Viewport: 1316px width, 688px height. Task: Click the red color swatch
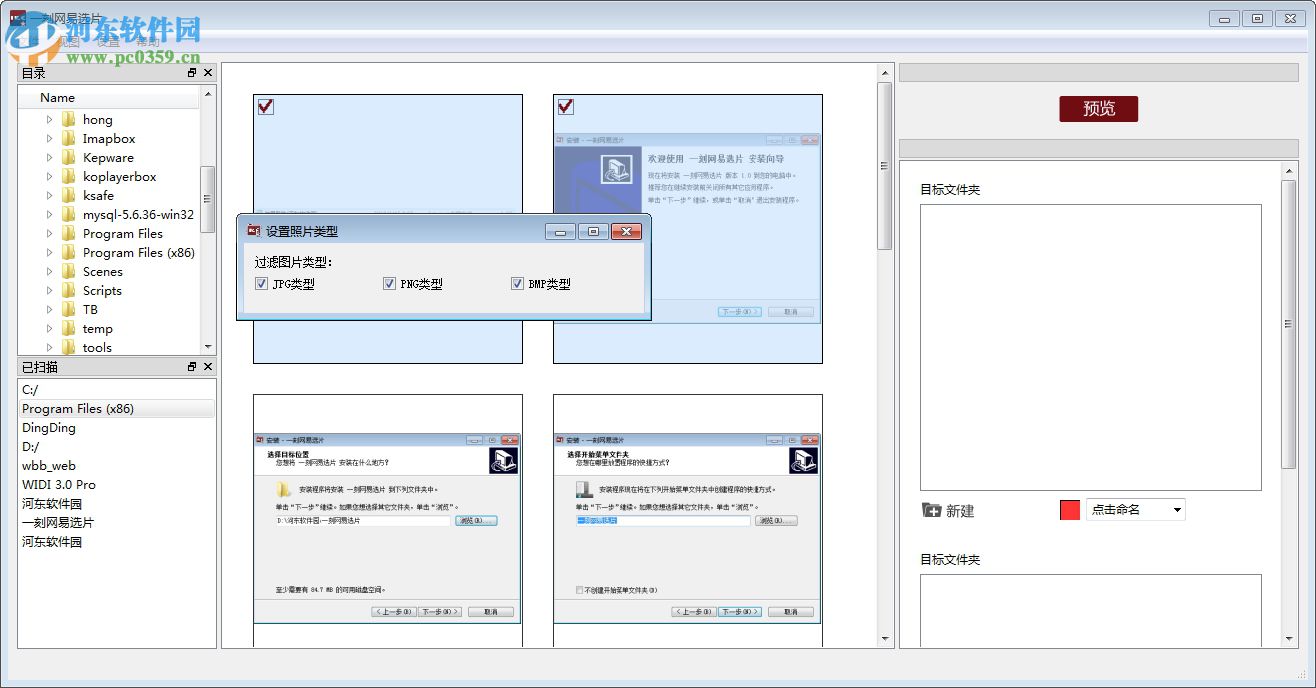[x=1068, y=509]
